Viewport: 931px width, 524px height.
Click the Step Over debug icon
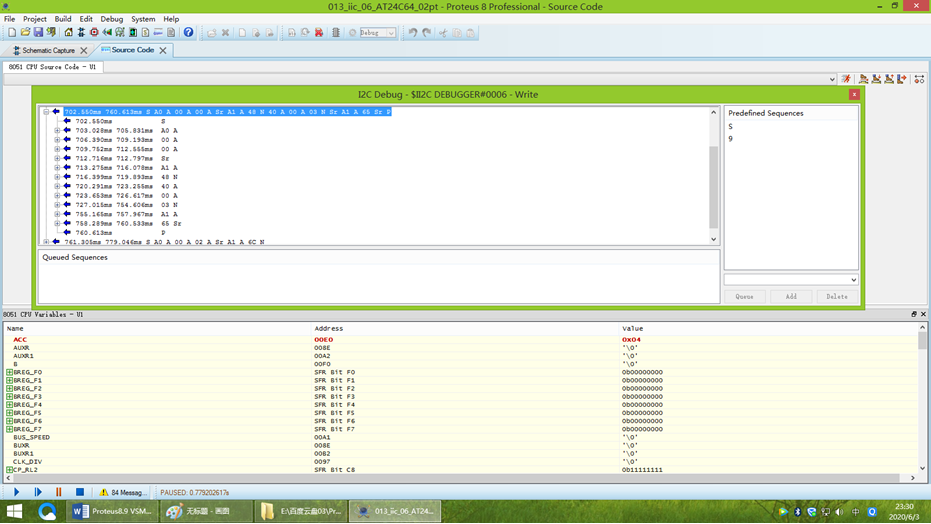864,79
